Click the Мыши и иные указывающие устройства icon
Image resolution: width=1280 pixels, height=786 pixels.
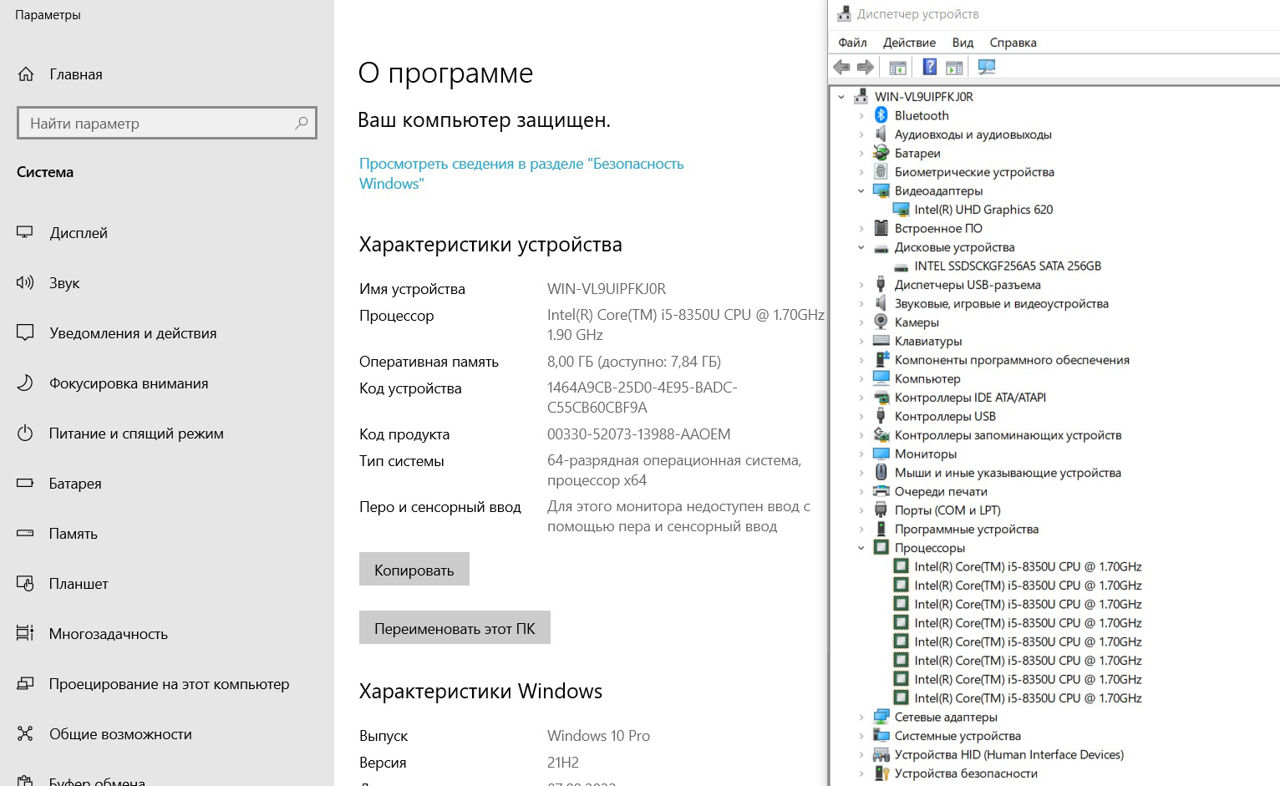coord(881,472)
